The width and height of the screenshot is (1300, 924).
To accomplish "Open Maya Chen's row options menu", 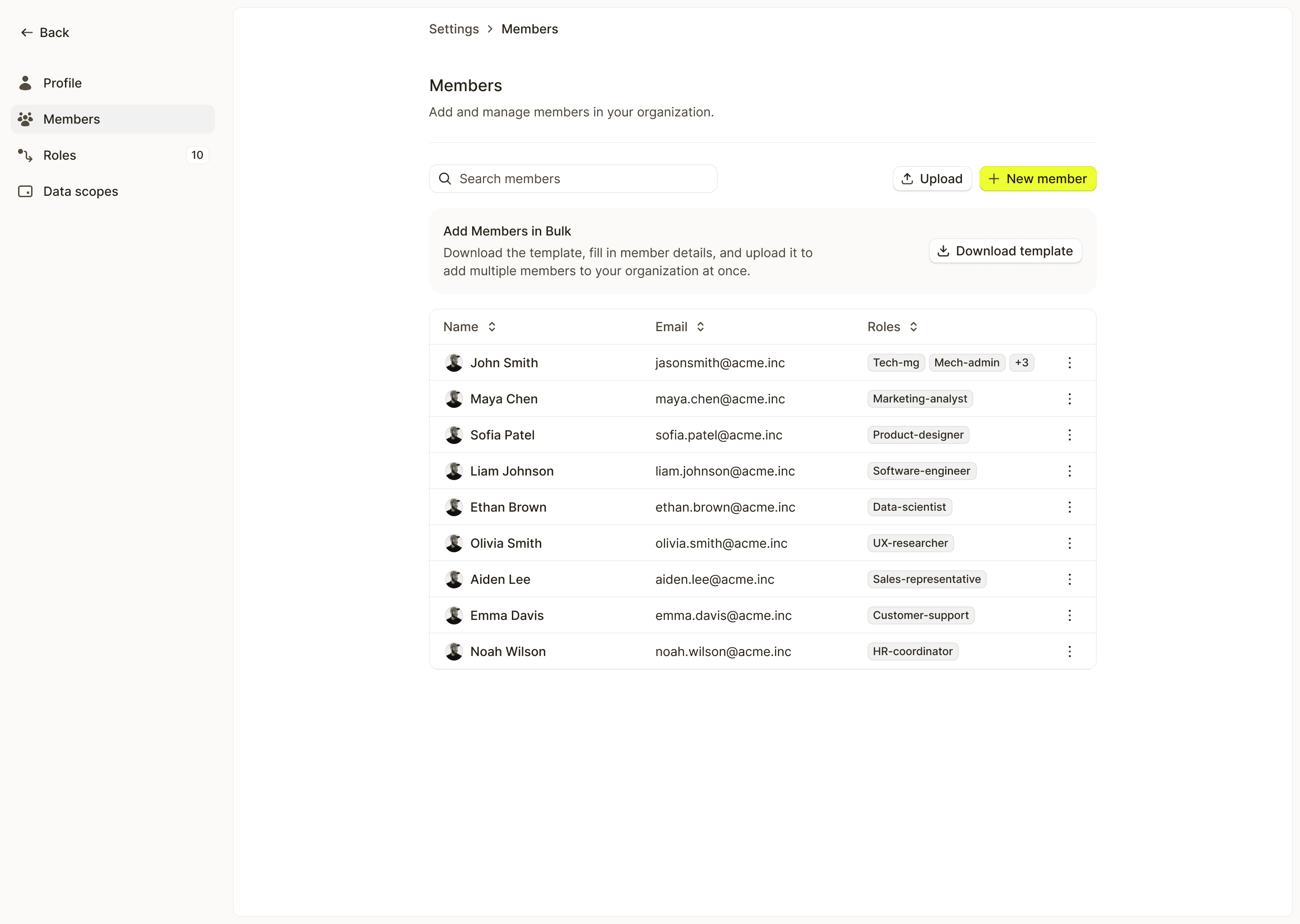I will tap(1069, 399).
